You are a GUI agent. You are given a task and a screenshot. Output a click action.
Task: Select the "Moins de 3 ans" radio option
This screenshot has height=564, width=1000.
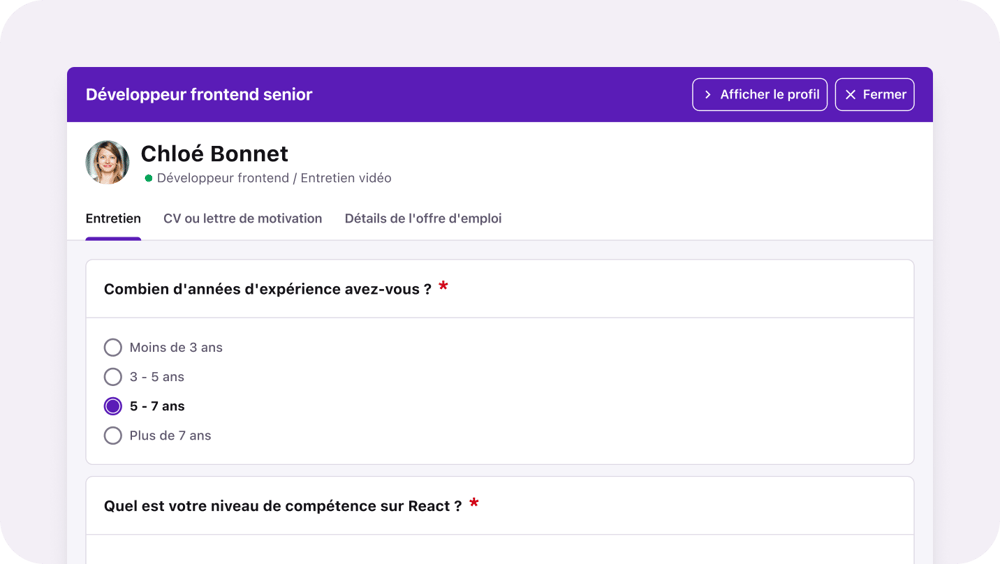[113, 348]
